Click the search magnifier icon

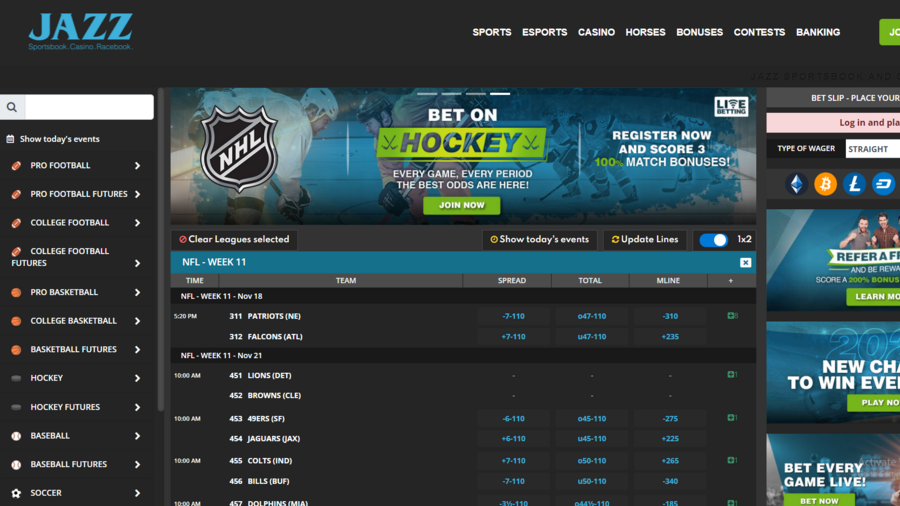pos(12,107)
